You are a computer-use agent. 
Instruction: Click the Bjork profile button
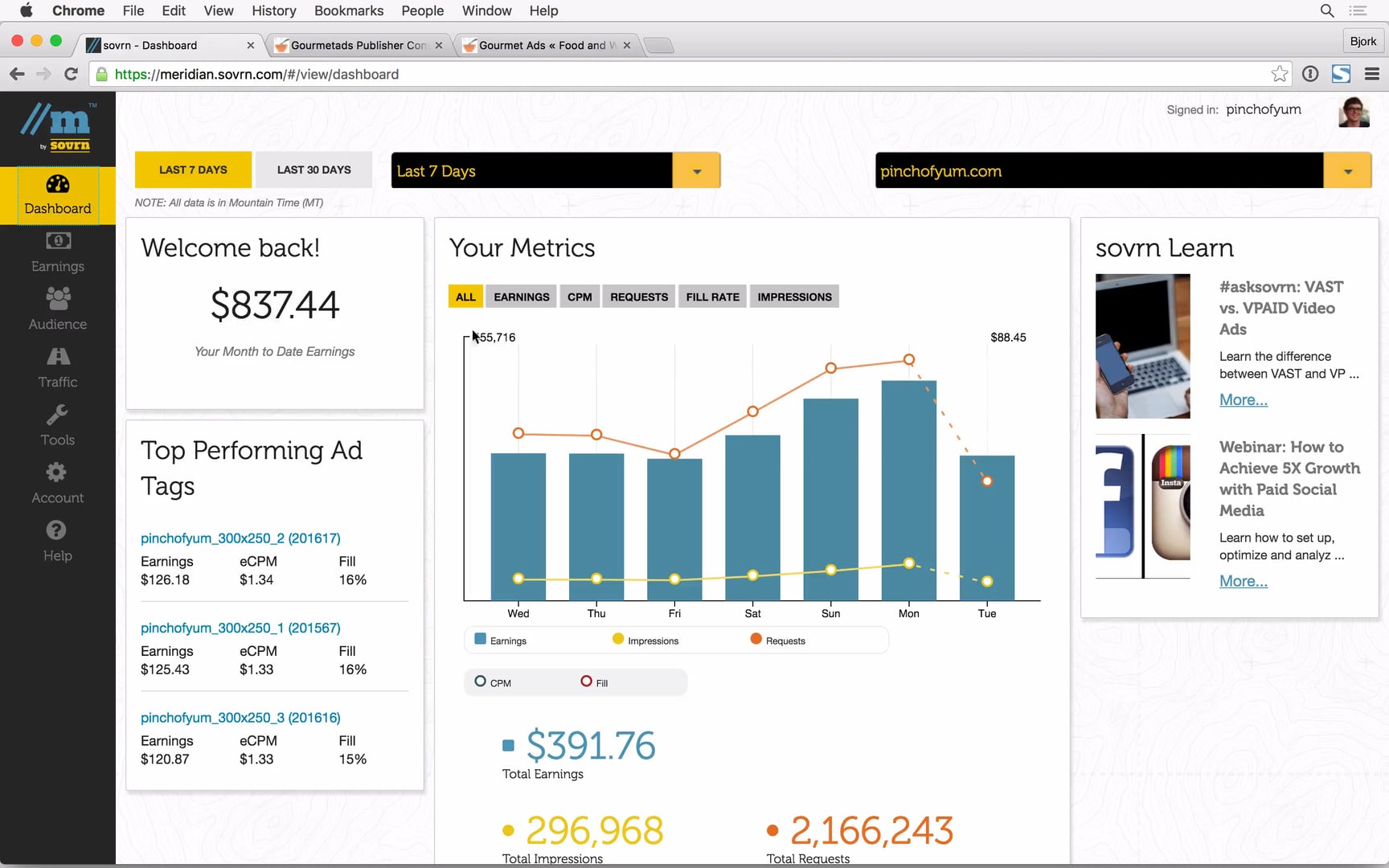1362,41
